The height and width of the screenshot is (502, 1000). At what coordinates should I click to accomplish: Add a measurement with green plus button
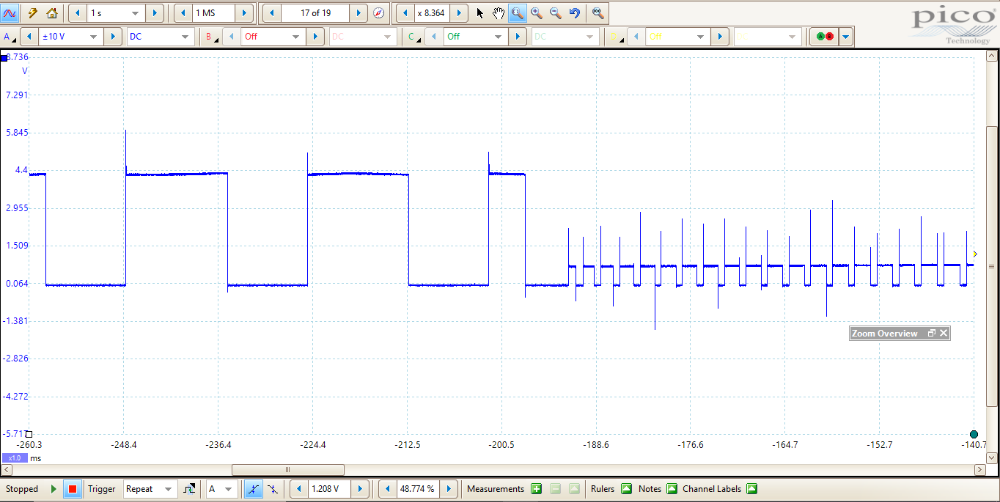coord(536,489)
